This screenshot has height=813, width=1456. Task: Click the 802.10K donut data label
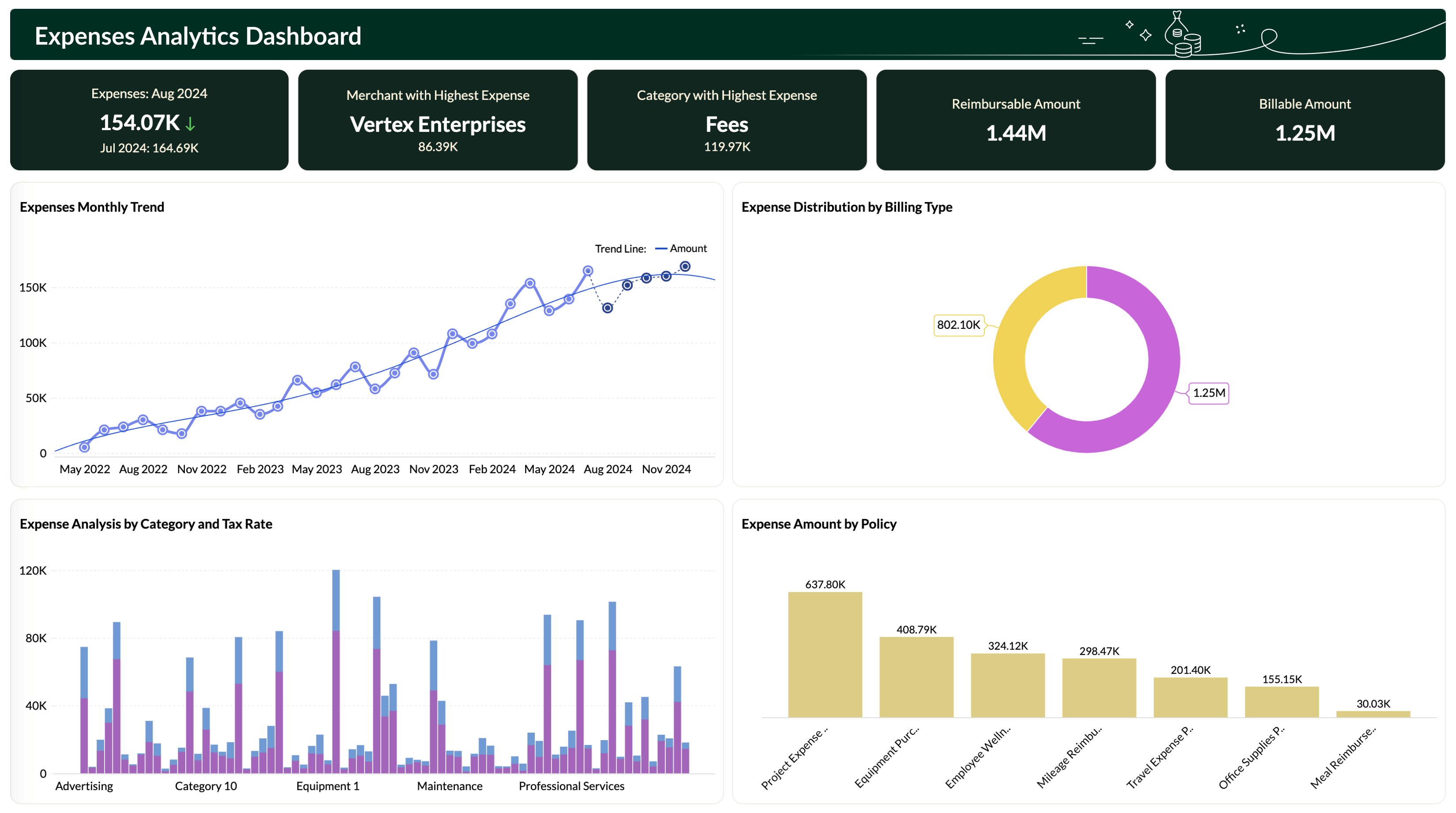[x=959, y=324]
